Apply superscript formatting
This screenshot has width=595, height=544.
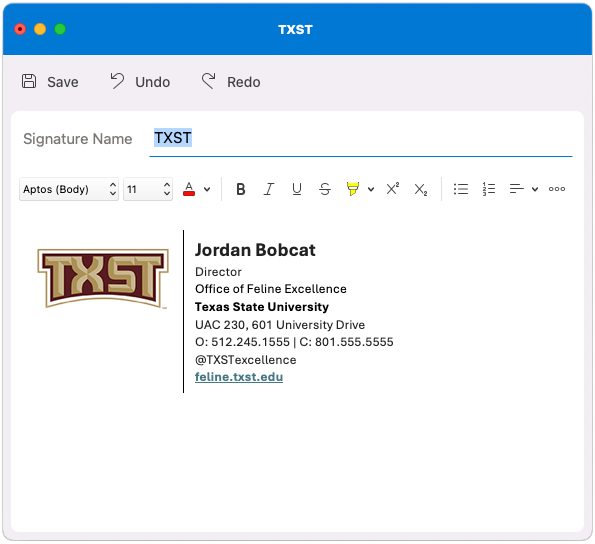pyautogui.click(x=393, y=189)
